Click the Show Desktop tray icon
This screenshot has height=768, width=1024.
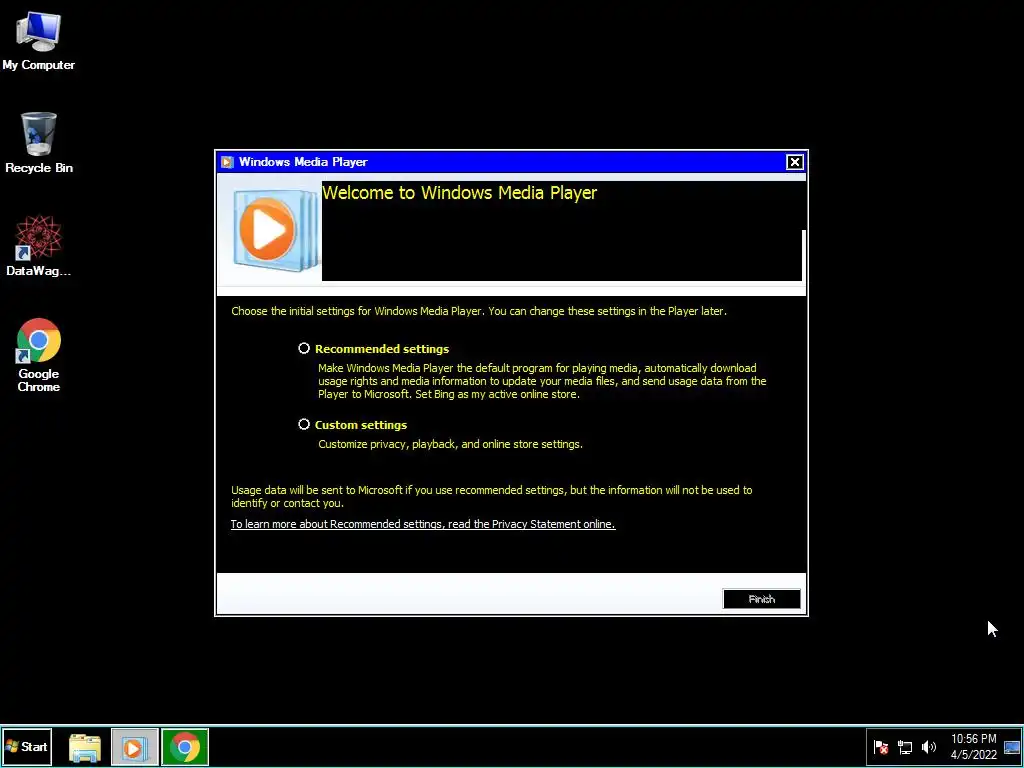(x=1011, y=747)
